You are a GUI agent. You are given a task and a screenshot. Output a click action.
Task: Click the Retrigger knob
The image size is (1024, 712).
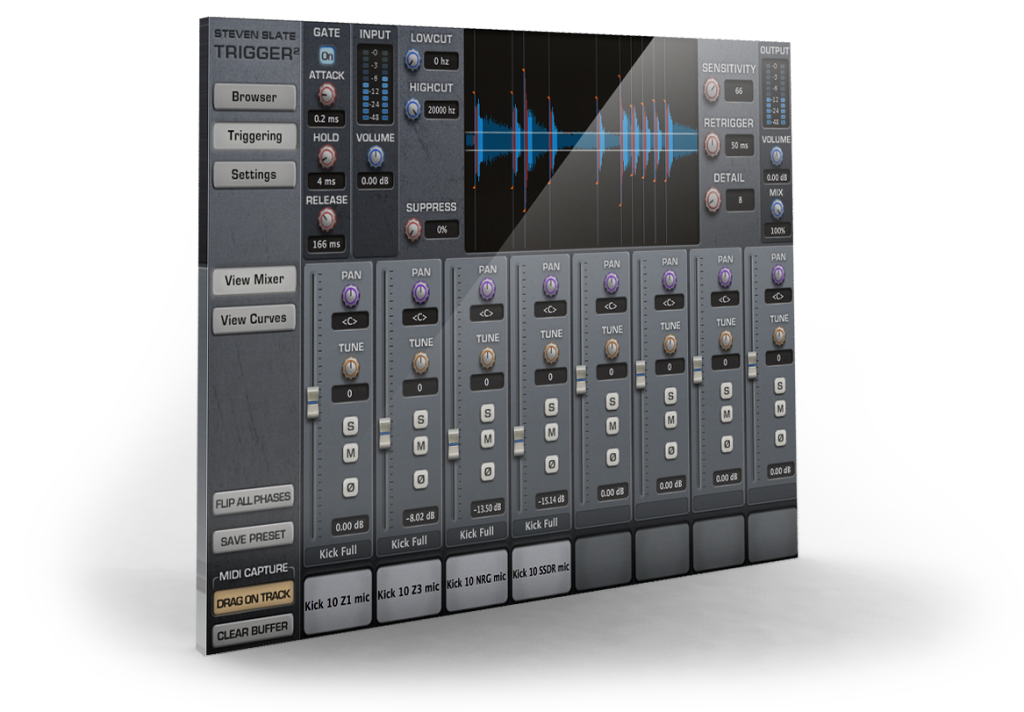tap(712, 144)
